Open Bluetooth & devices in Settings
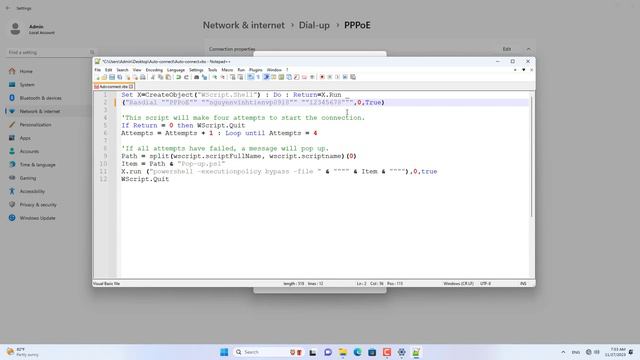 (x=40, y=98)
